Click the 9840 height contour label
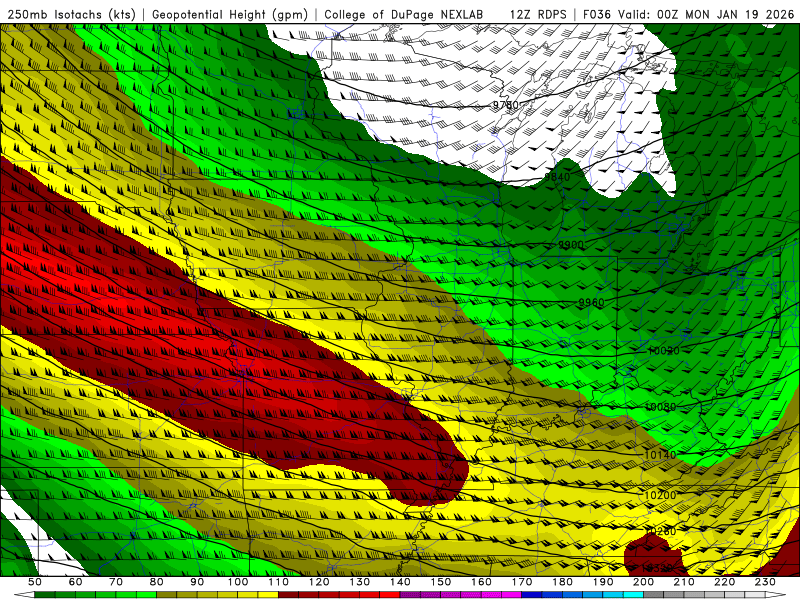800x600 pixels. [557, 177]
